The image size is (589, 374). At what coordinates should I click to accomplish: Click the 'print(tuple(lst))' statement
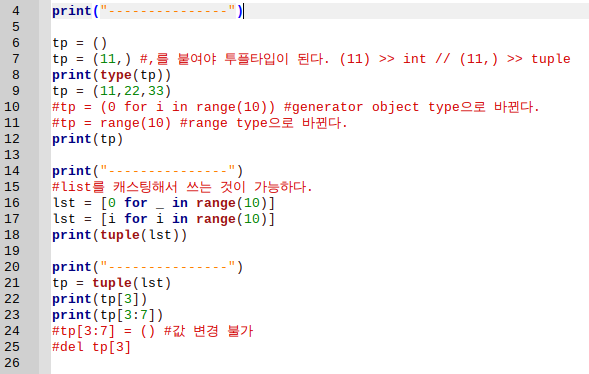pos(119,235)
